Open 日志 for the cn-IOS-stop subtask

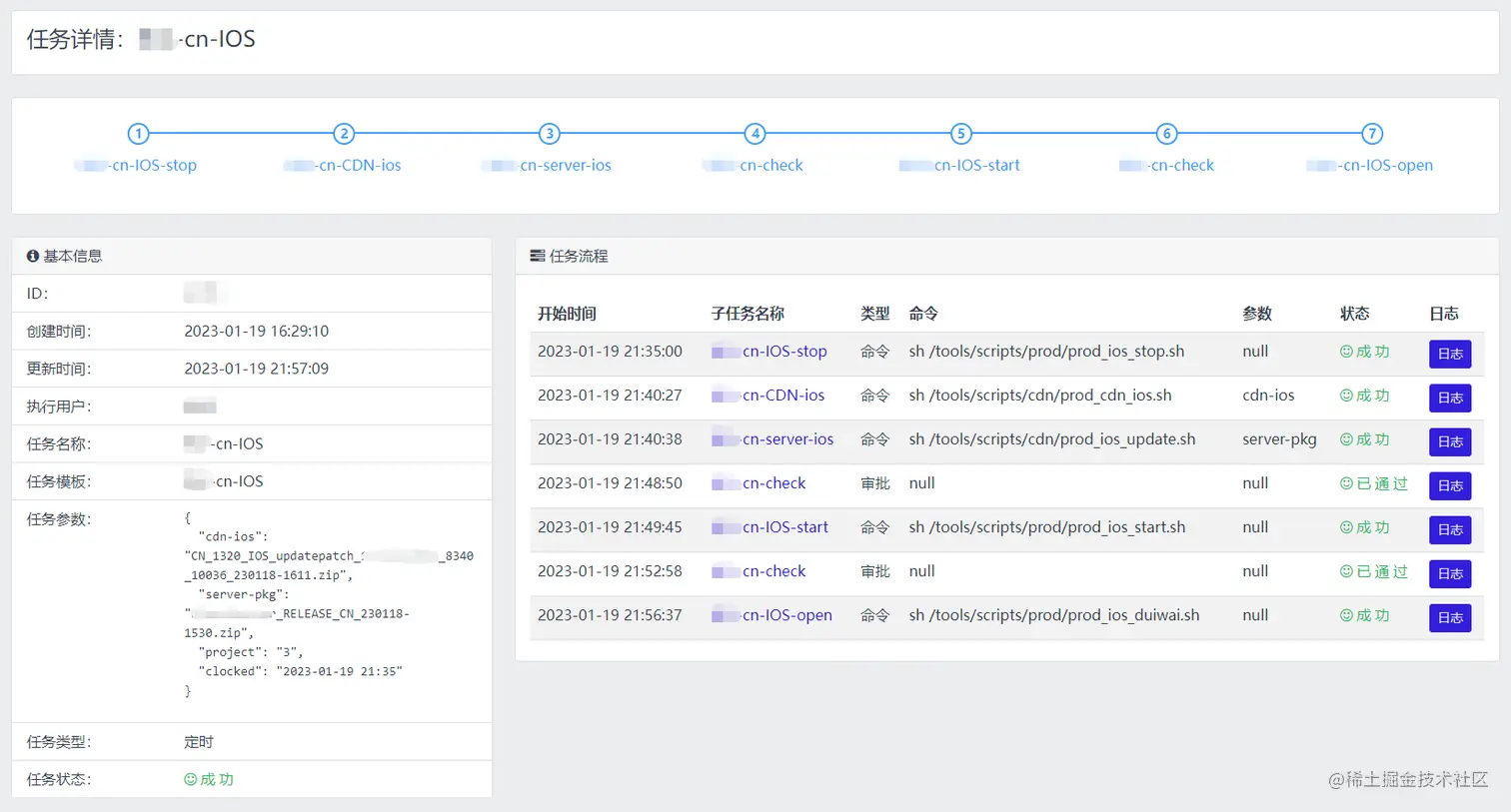[x=1450, y=354]
